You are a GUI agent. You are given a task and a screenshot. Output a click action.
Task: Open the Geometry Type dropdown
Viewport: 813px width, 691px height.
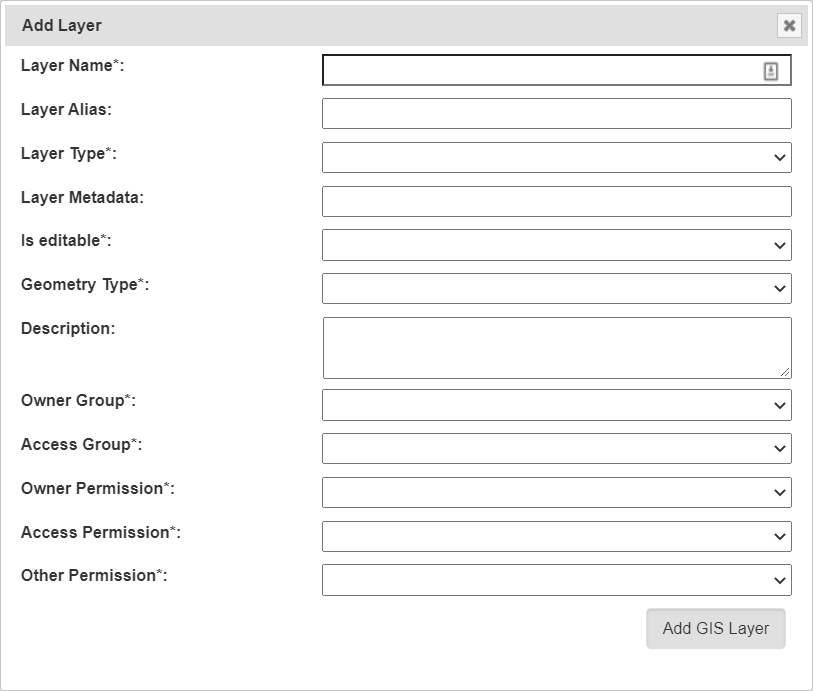[x=556, y=289]
